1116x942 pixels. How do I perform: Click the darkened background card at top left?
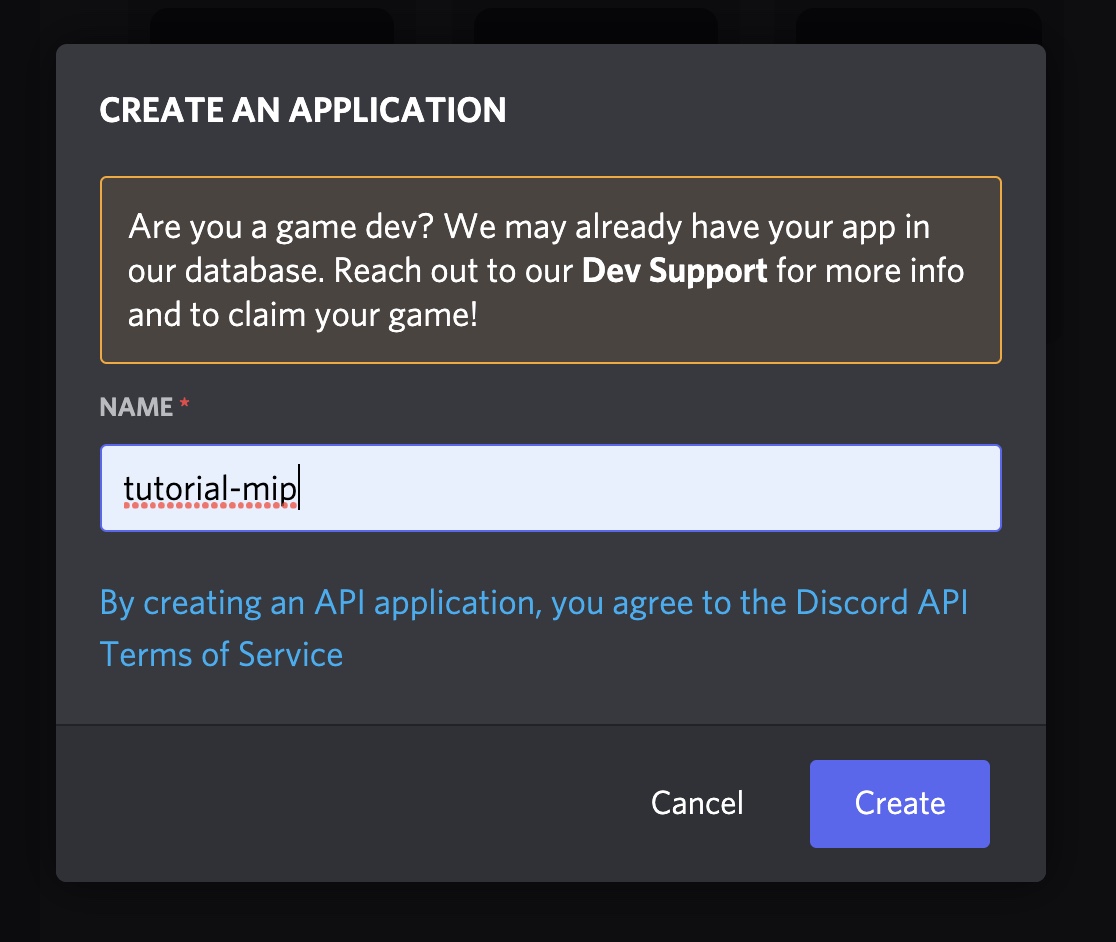(272, 26)
